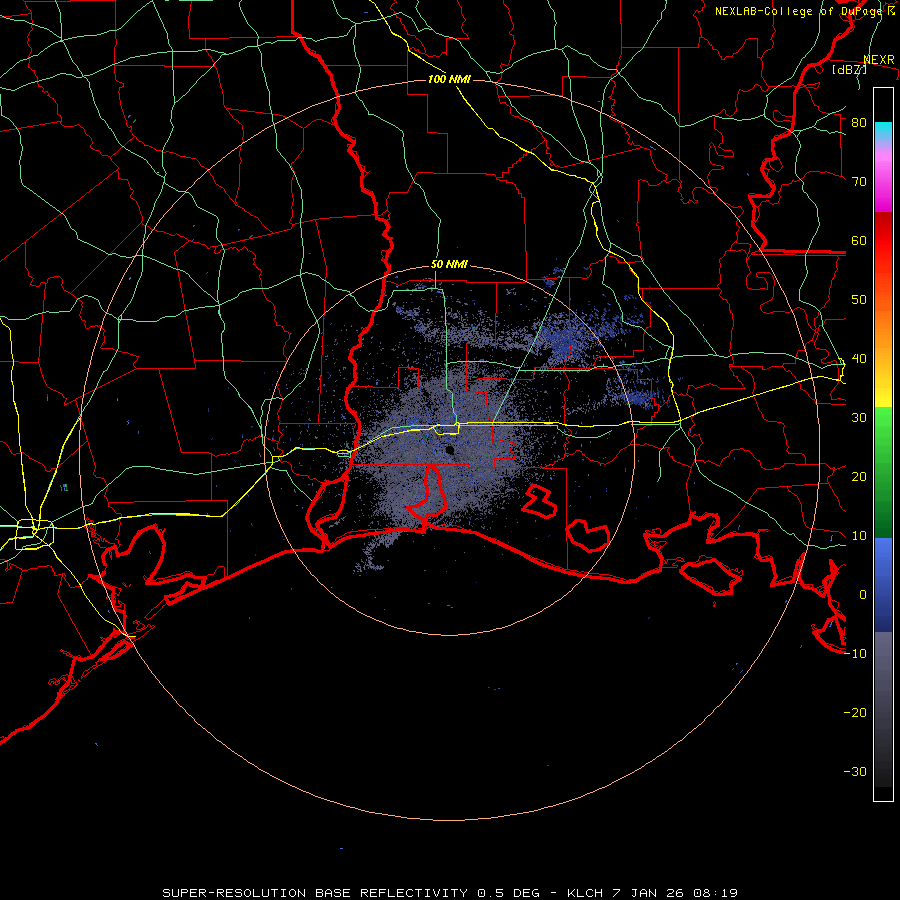Viewport: 900px width, 900px height.
Task: Click the 50 dBZ scale value
Action: tap(859, 300)
